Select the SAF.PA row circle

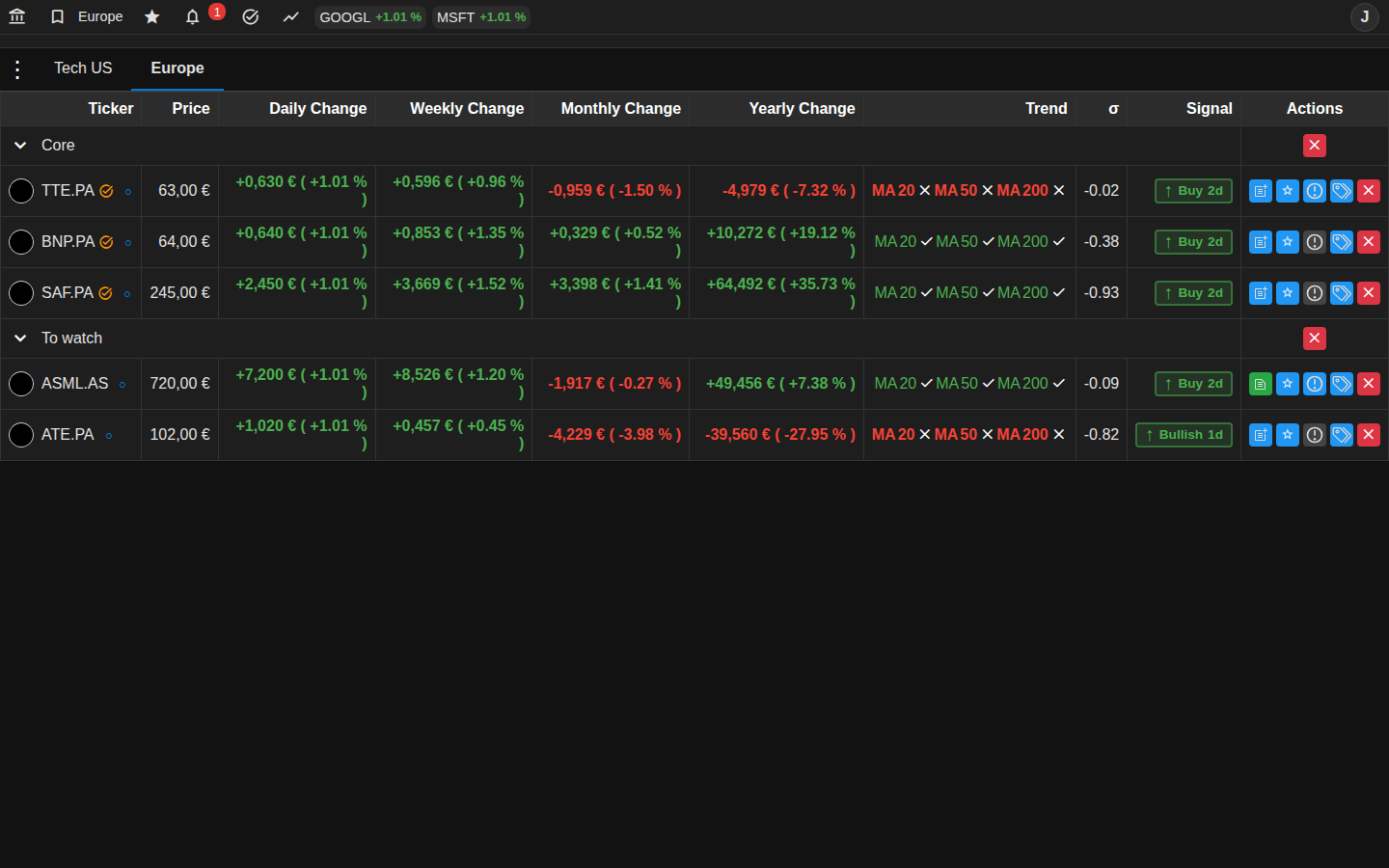(21, 293)
